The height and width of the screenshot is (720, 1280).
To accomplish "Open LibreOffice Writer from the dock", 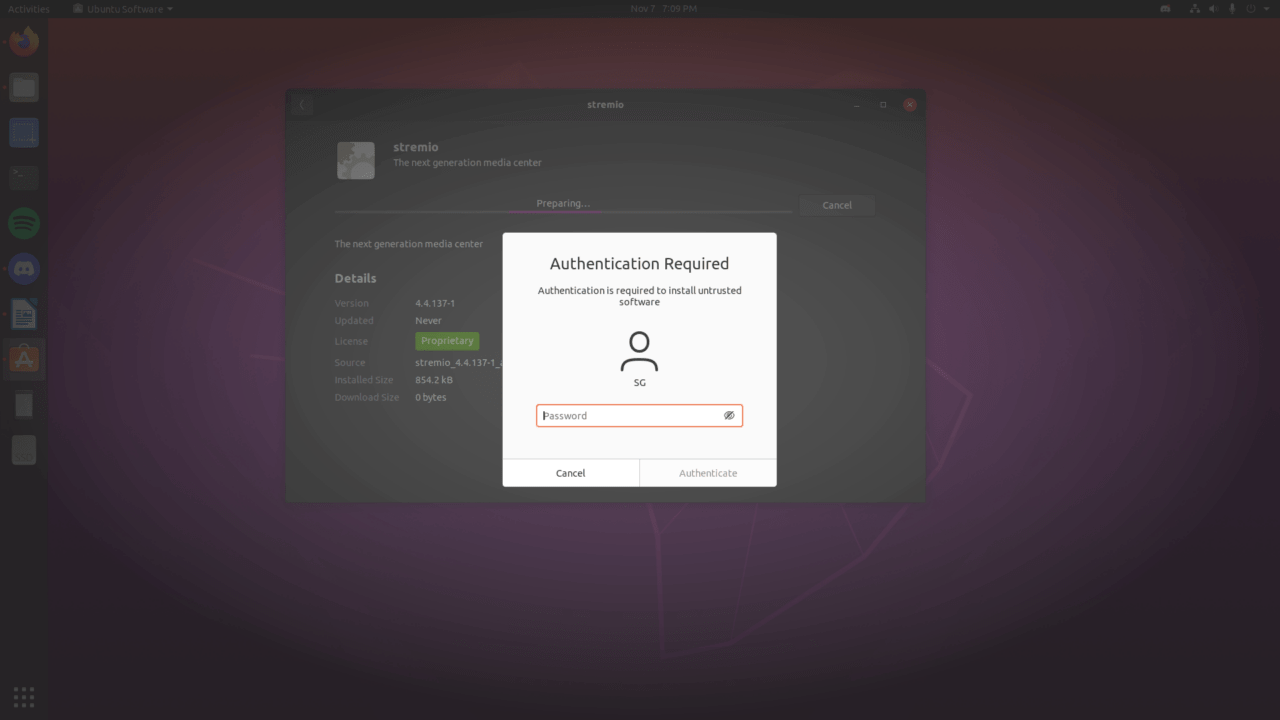I will click(x=24, y=315).
